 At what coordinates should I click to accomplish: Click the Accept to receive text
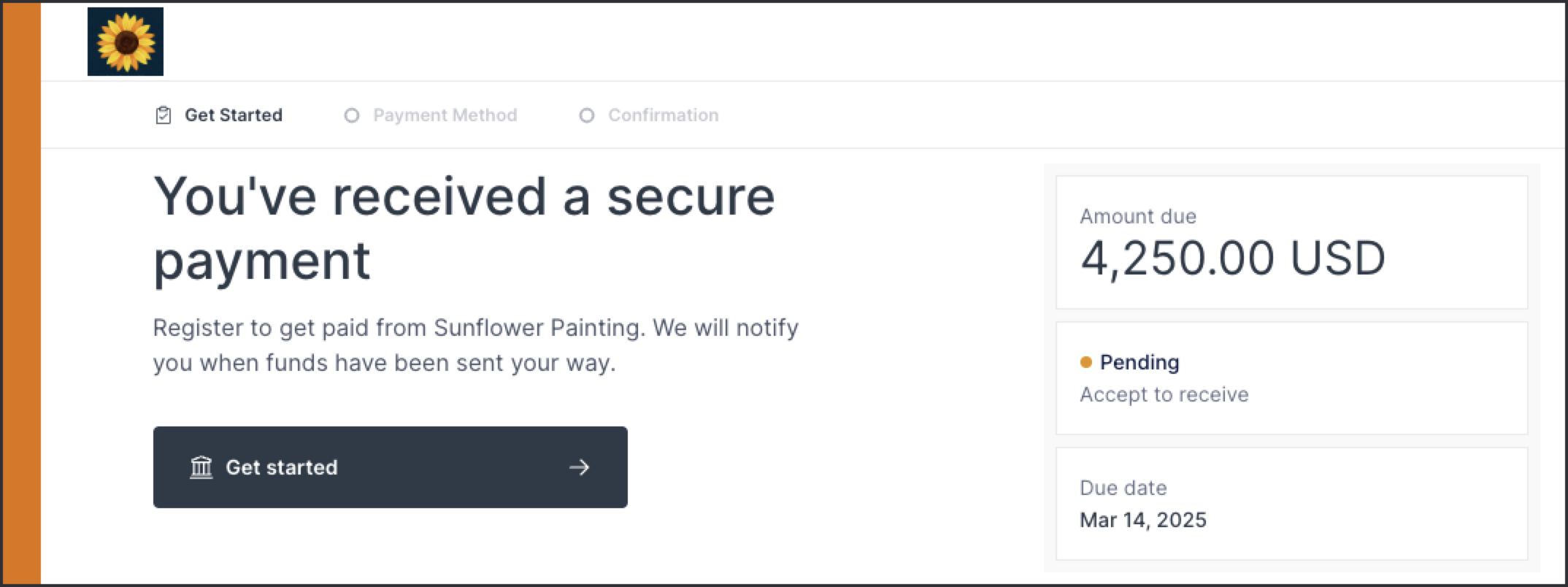pos(1164,394)
